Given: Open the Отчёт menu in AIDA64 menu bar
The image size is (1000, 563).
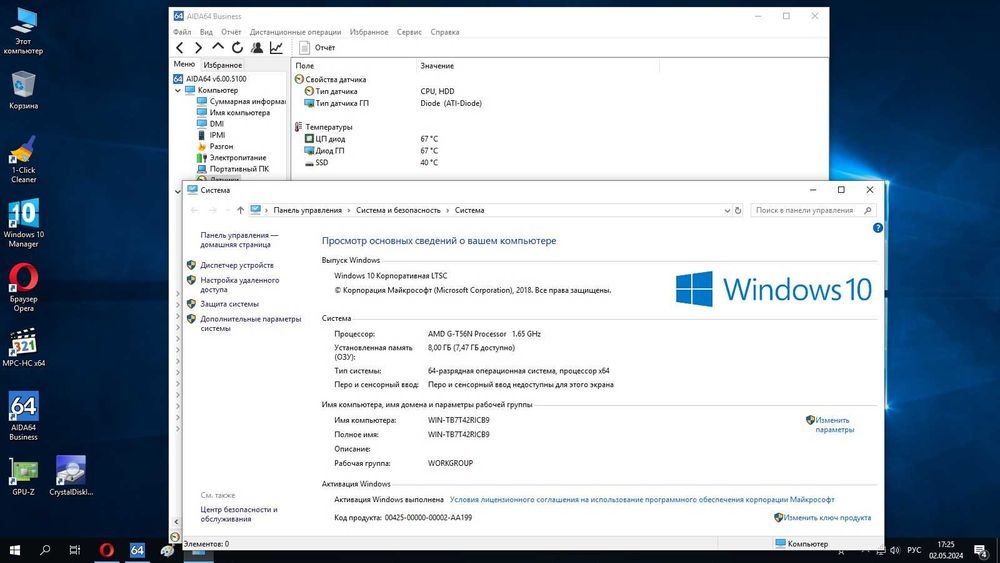Looking at the screenshot, I should pyautogui.click(x=231, y=32).
